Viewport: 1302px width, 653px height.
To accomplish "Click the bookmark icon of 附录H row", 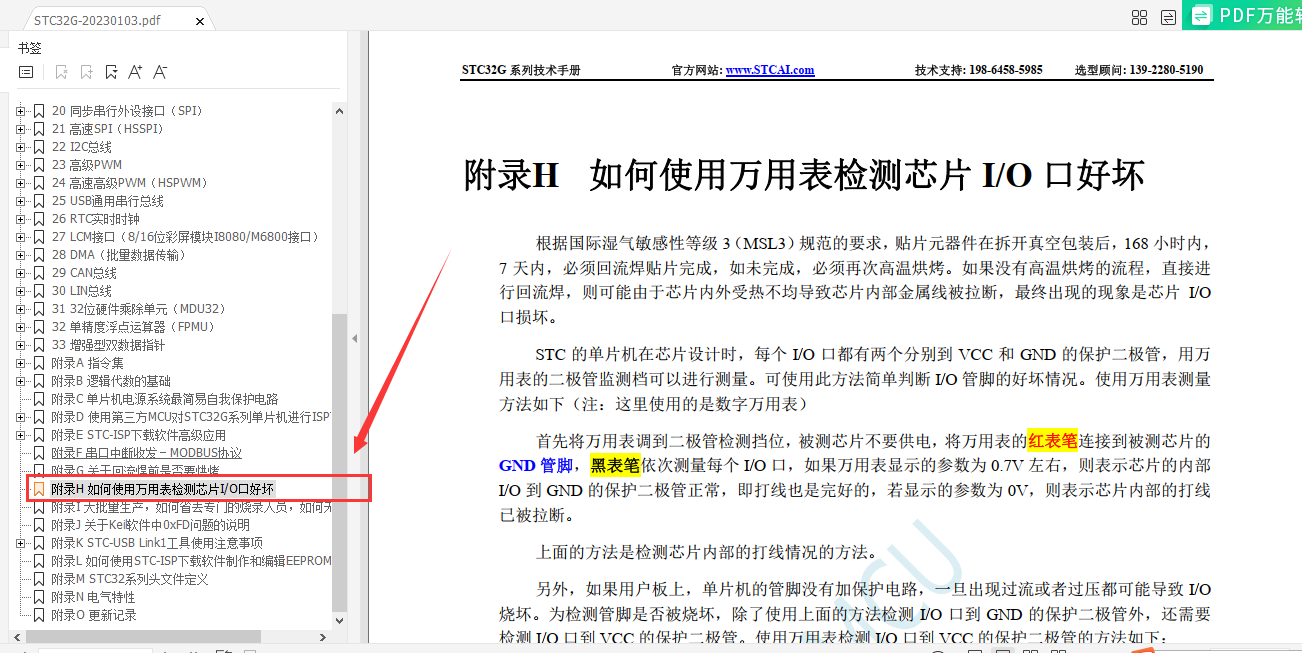I will click(39, 489).
